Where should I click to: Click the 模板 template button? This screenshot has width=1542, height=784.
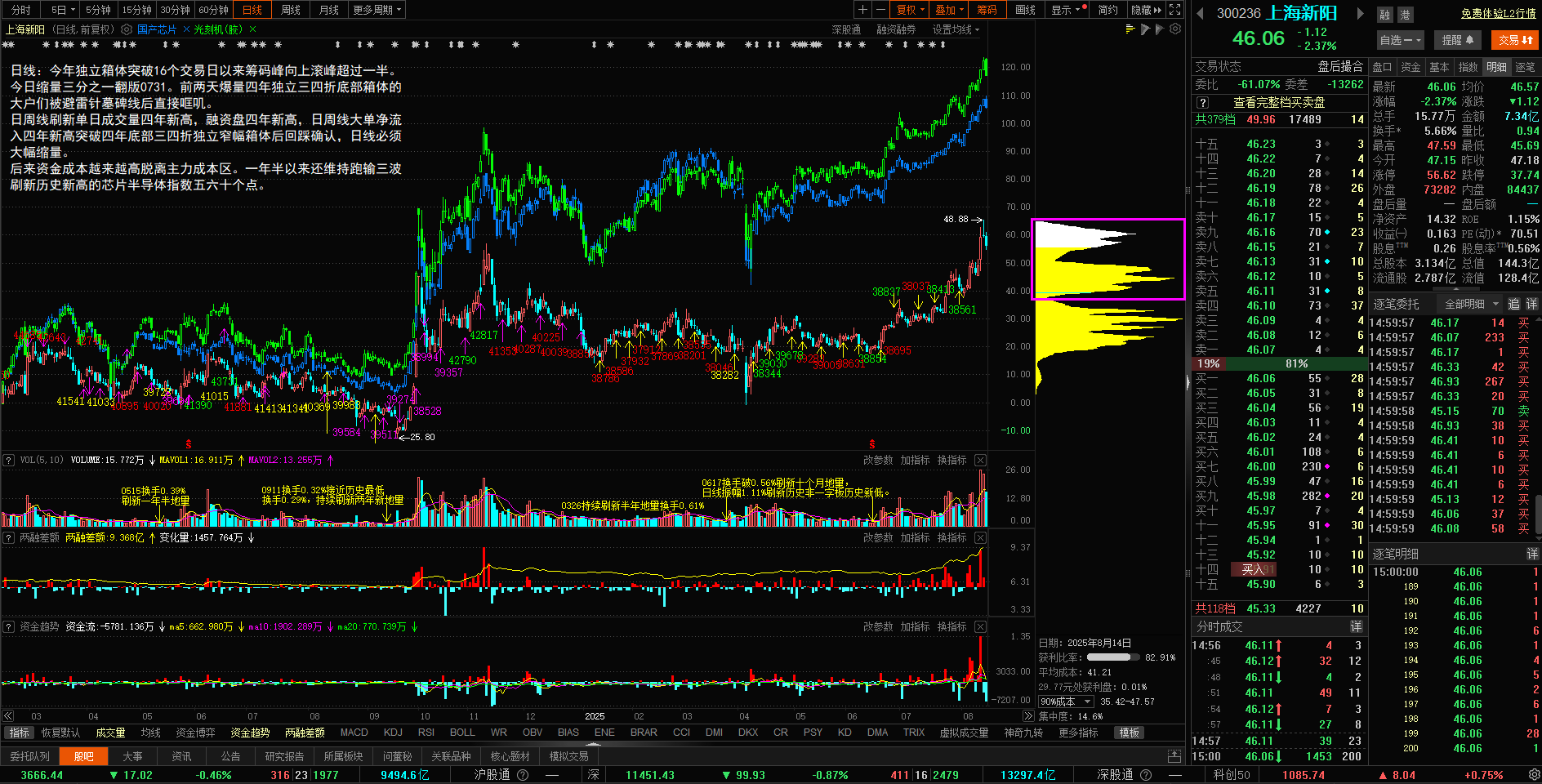click(x=1129, y=733)
